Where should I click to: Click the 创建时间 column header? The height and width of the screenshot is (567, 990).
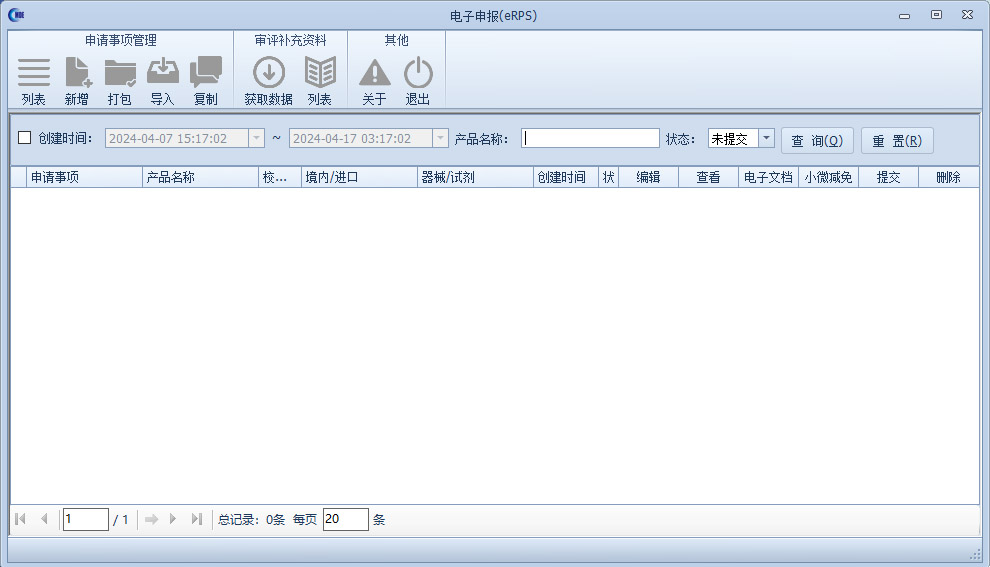pyautogui.click(x=565, y=177)
